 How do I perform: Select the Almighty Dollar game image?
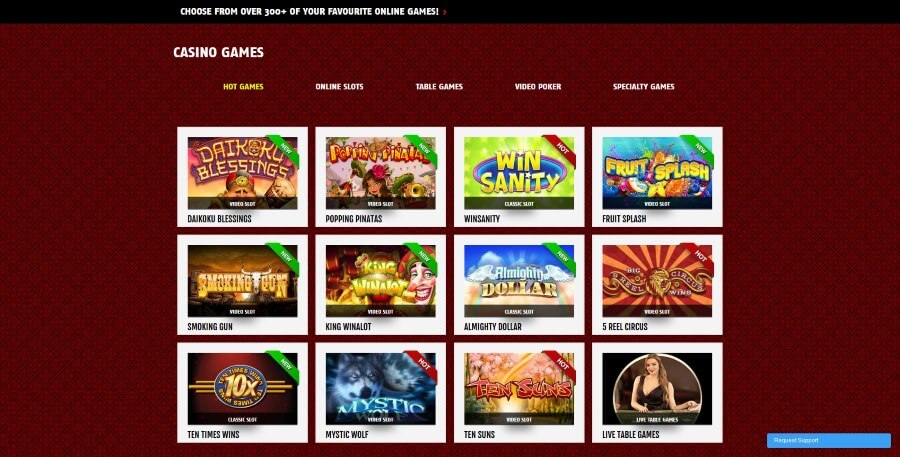point(519,281)
